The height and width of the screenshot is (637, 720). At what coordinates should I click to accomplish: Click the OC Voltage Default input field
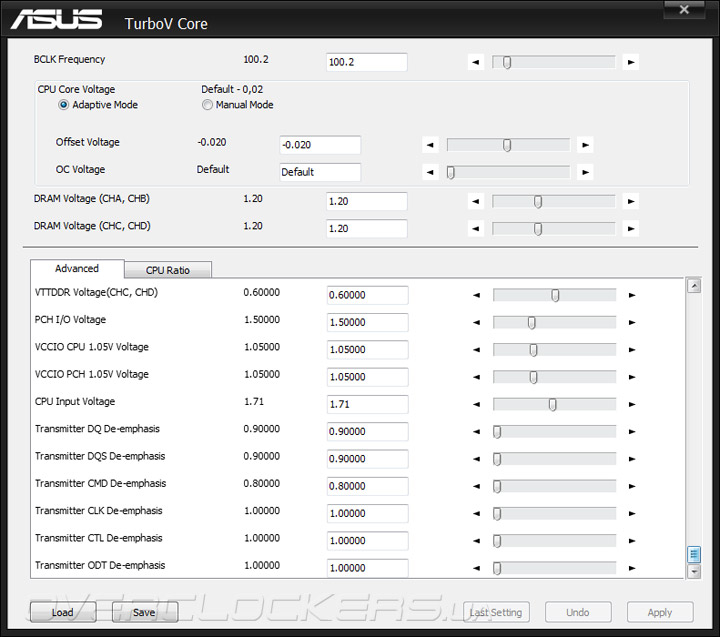tap(320, 172)
